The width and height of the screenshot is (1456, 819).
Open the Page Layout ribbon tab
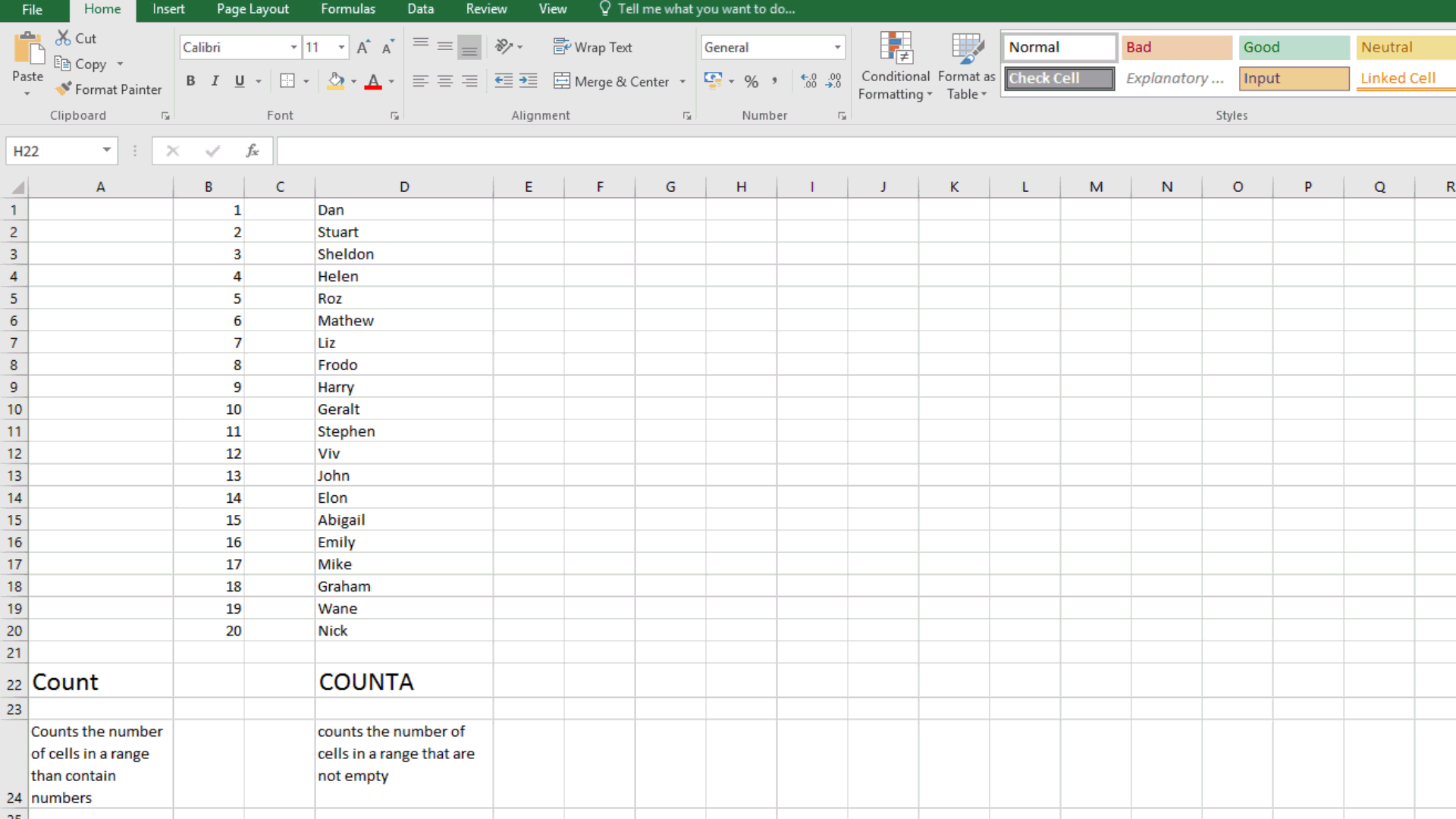pos(253,9)
